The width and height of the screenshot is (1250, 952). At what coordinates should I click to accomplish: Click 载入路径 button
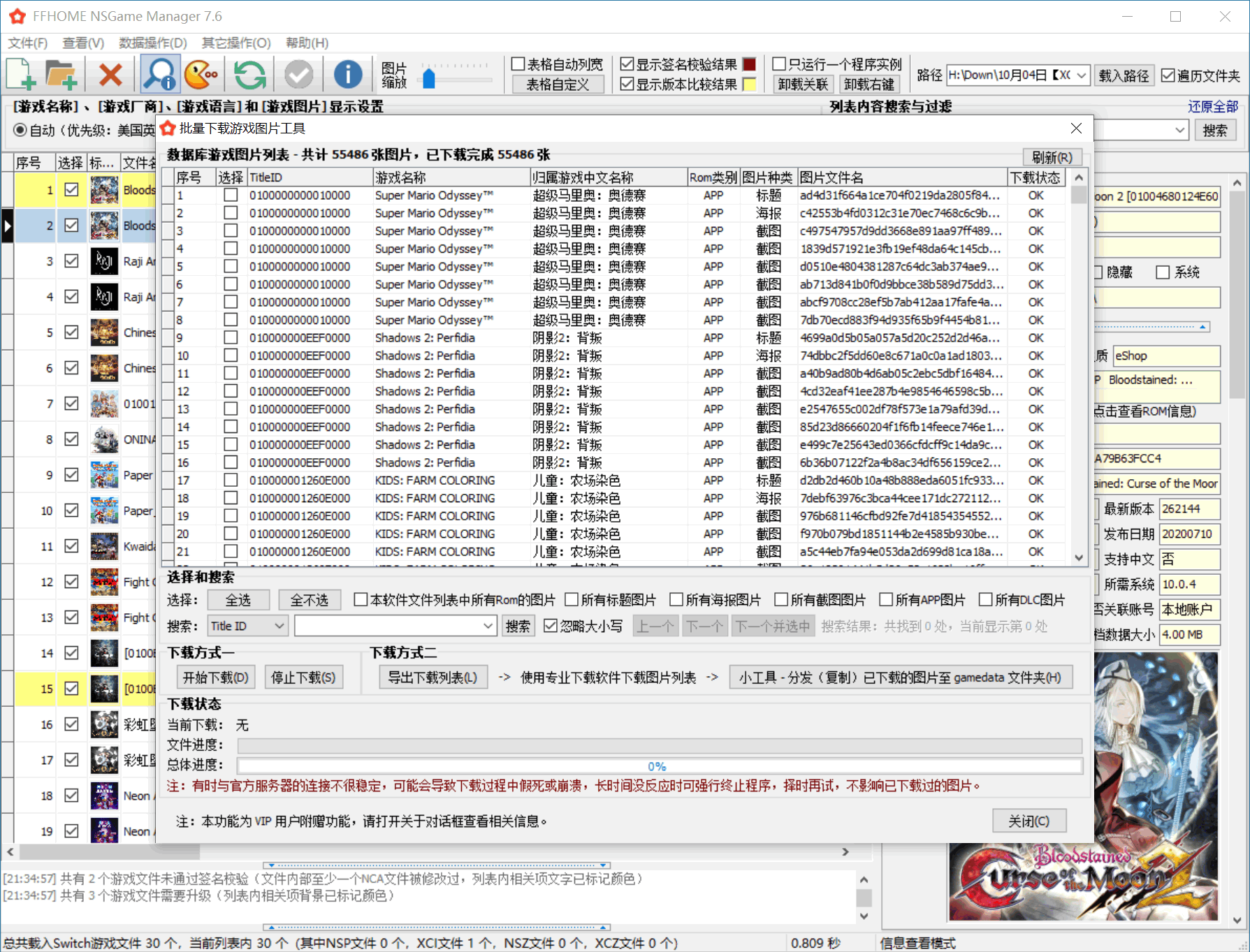[x=1124, y=75]
